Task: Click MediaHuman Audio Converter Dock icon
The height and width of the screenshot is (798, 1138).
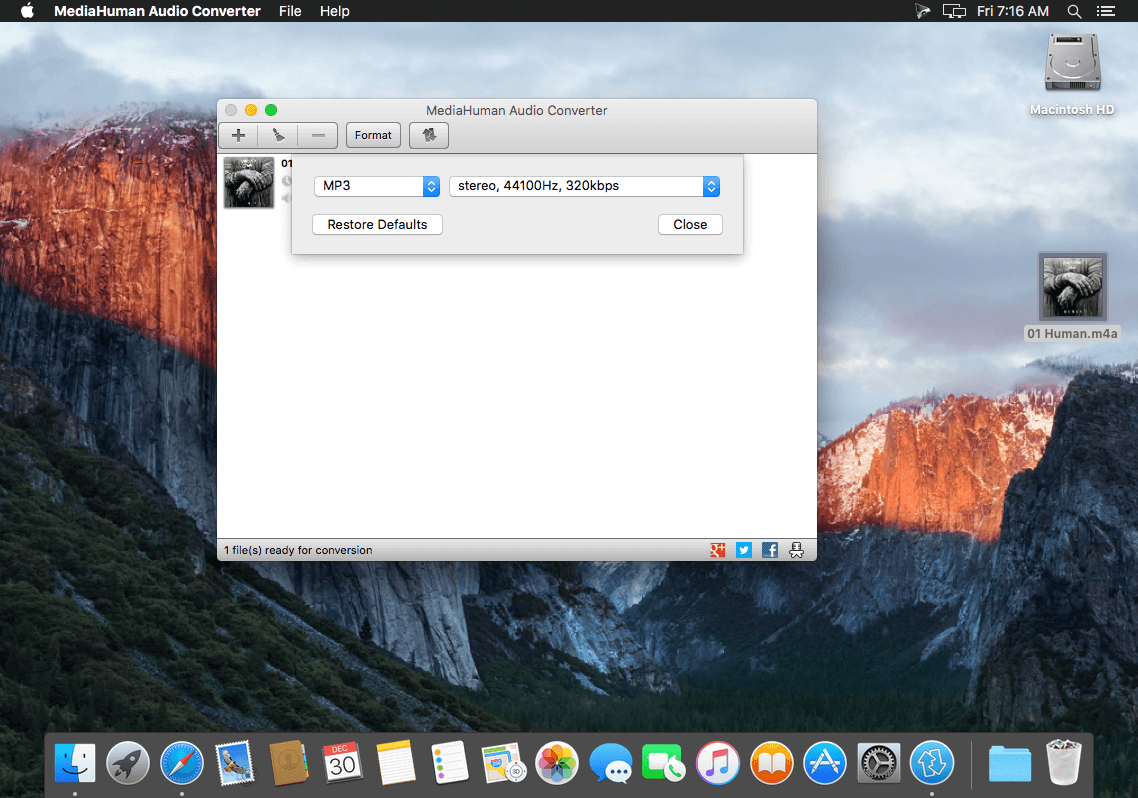Action: click(932, 763)
